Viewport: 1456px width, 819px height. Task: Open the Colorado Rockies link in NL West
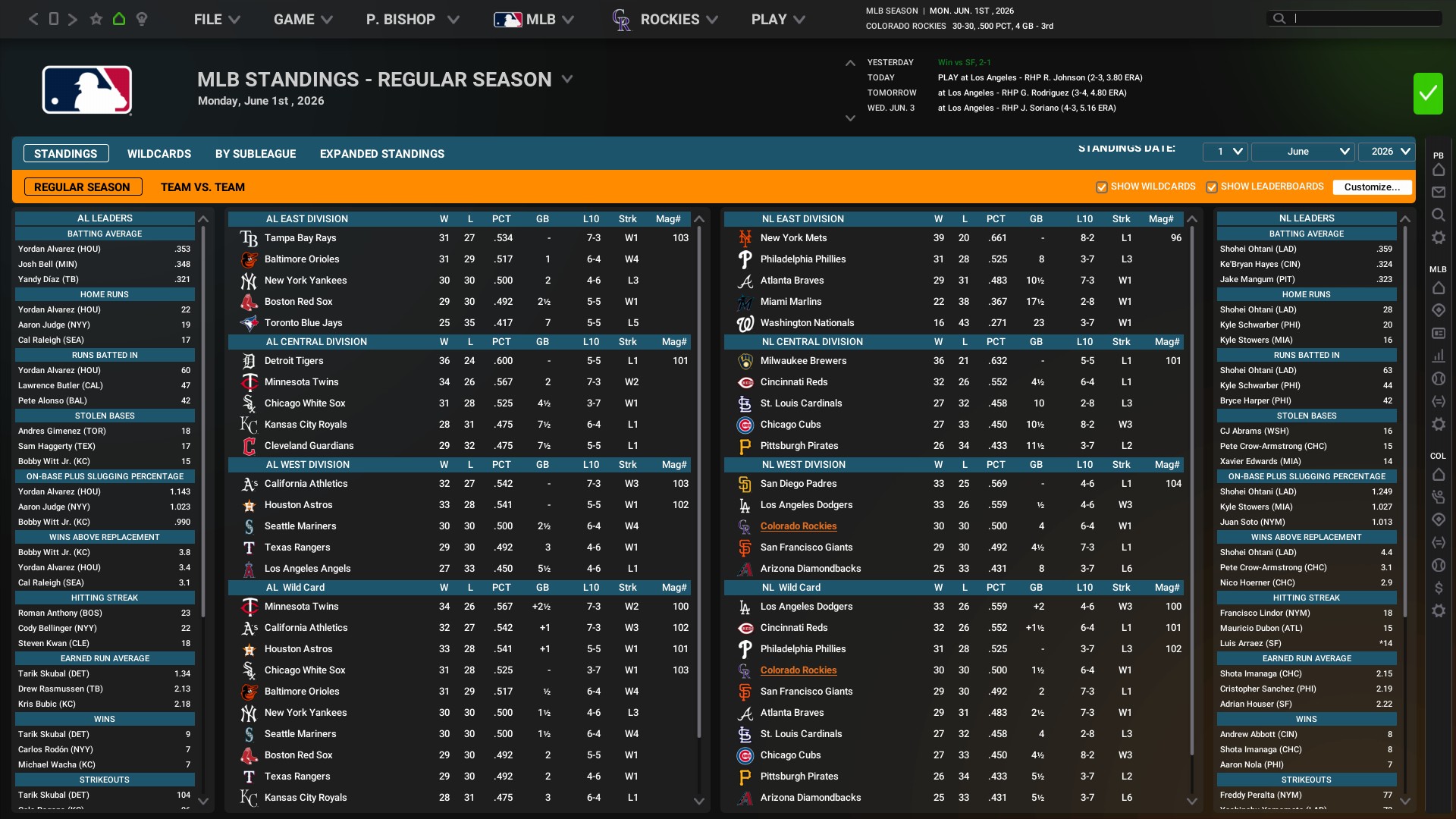[x=799, y=526]
